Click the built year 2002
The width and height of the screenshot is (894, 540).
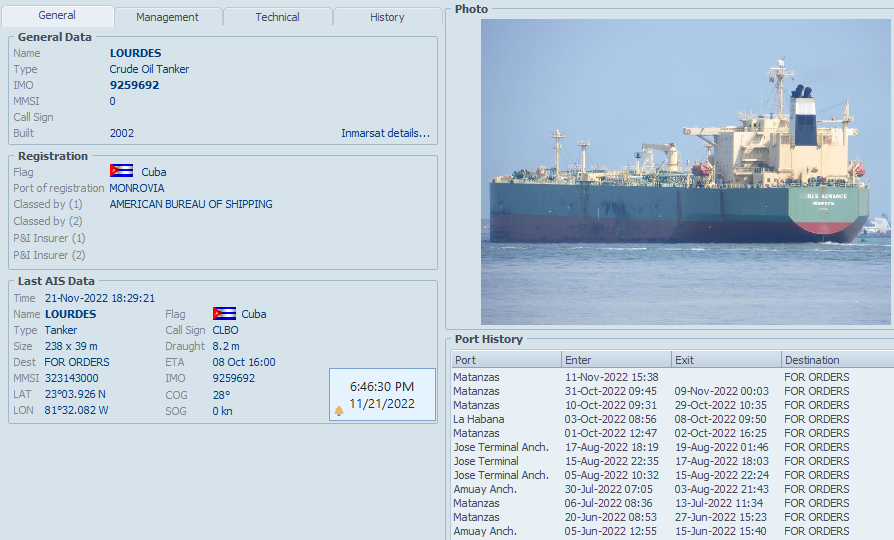[122, 133]
